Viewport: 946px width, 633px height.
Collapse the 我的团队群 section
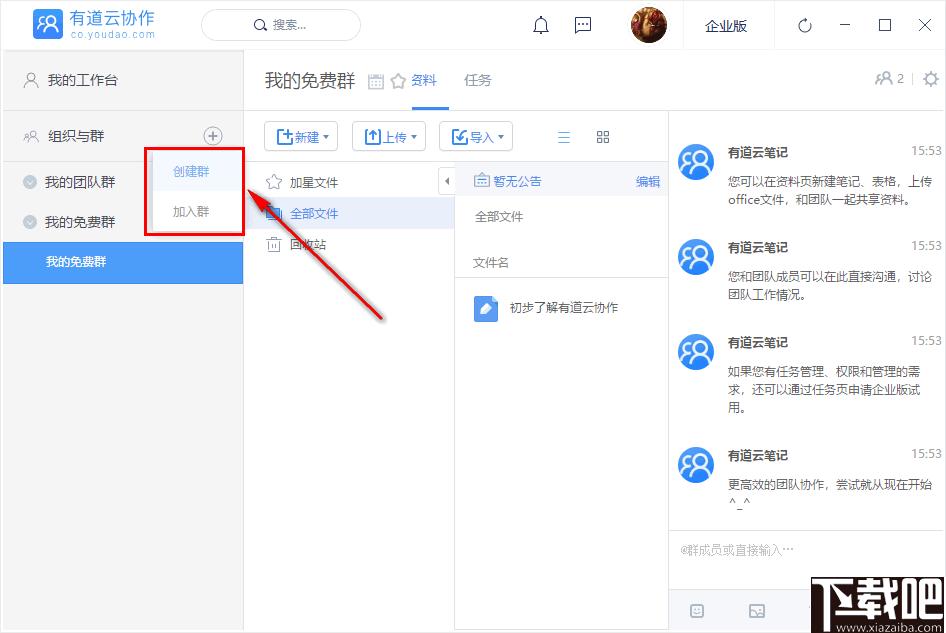point(30,182)
